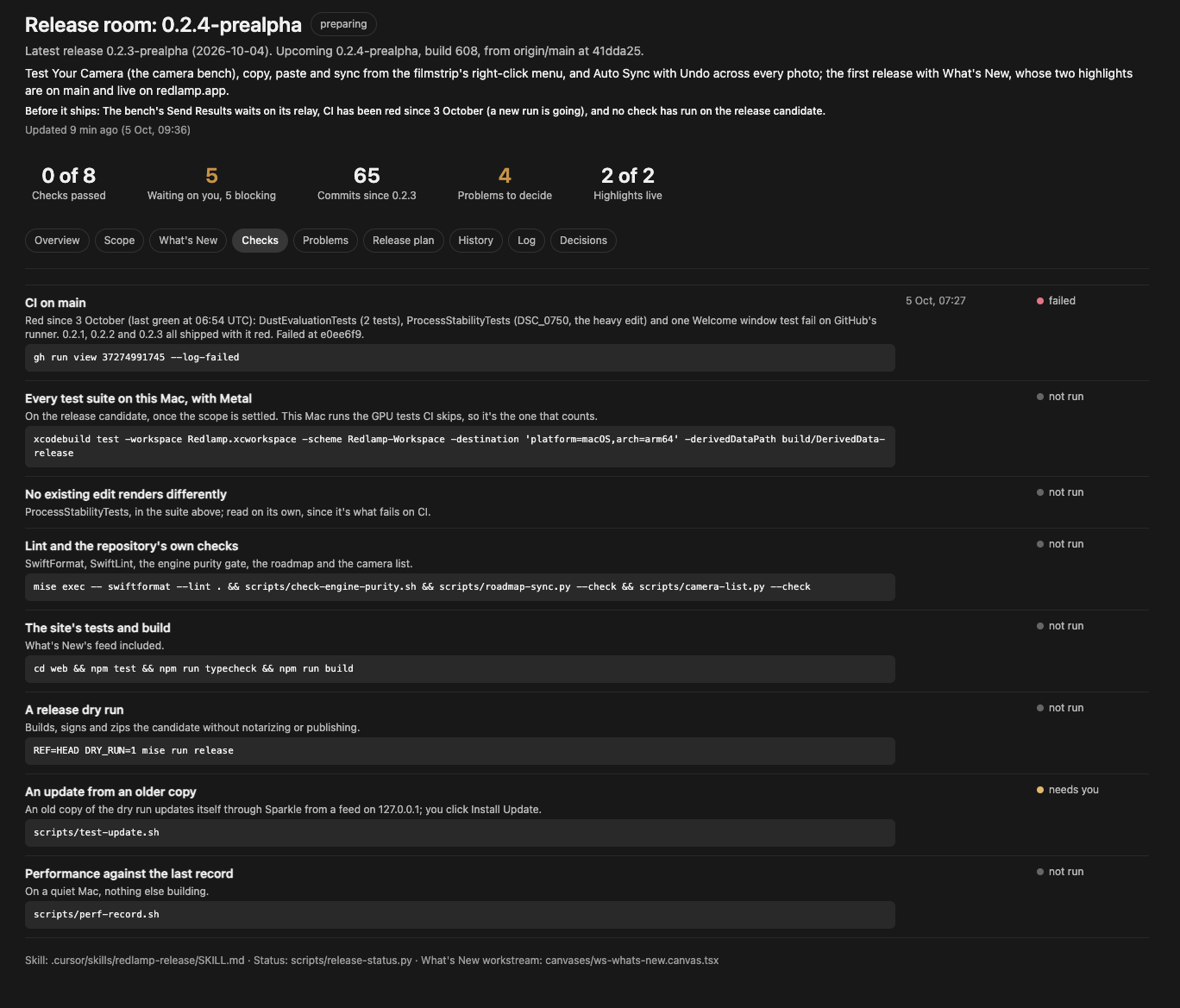The image size is (1180, 1008).
Task: Click the xcodebuild test command block
Action: click(x=460, y=447)
